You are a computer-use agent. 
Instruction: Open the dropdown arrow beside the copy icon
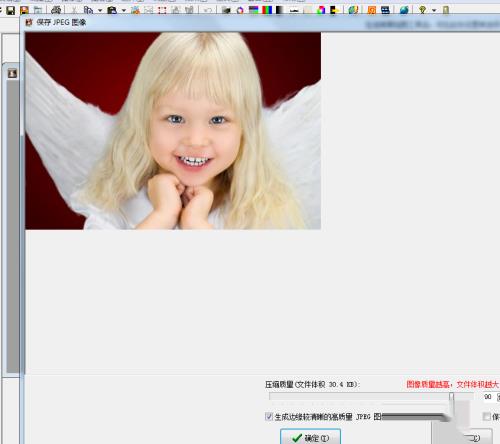[x=100, y=11]
